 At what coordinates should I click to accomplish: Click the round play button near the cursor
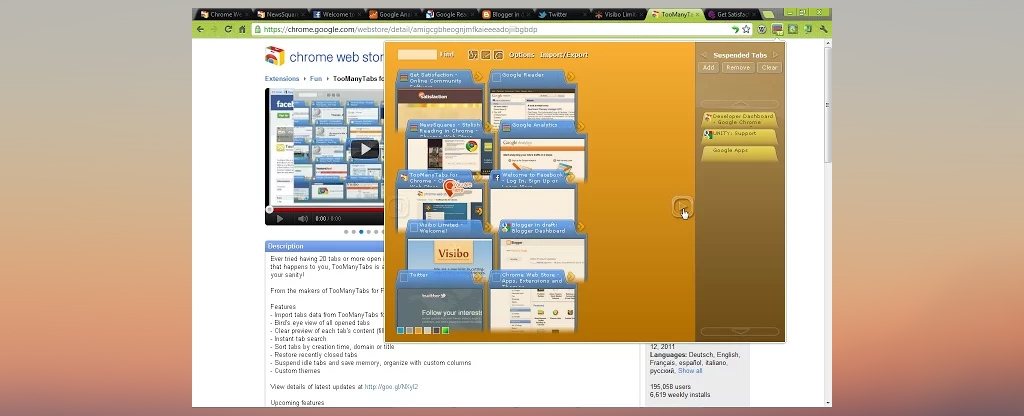[x=681, y=206]
